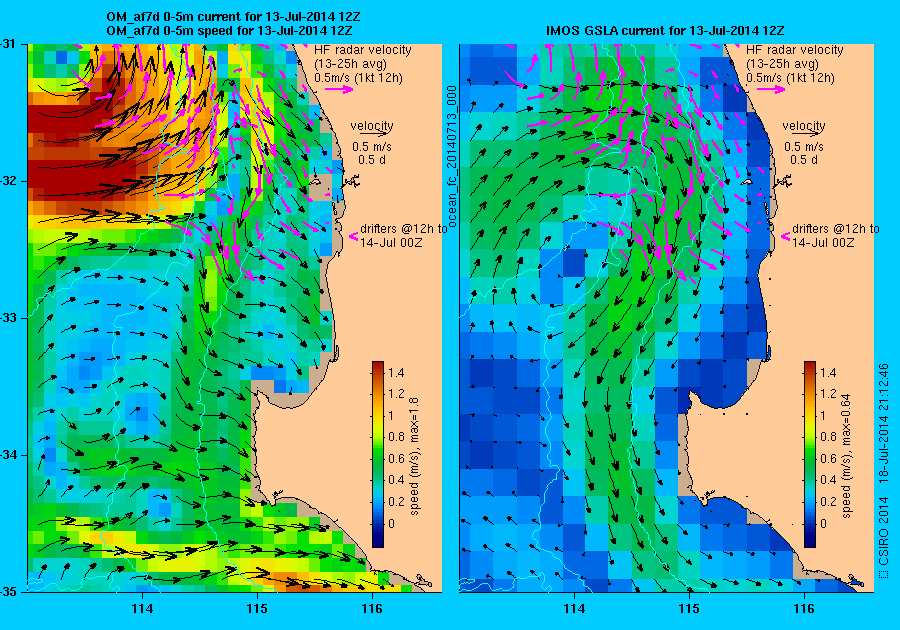Image resolution: width=900 pixels, height=630 pixels.
Task: Click the speed colorbar in the right map
Action: point(810,454)
